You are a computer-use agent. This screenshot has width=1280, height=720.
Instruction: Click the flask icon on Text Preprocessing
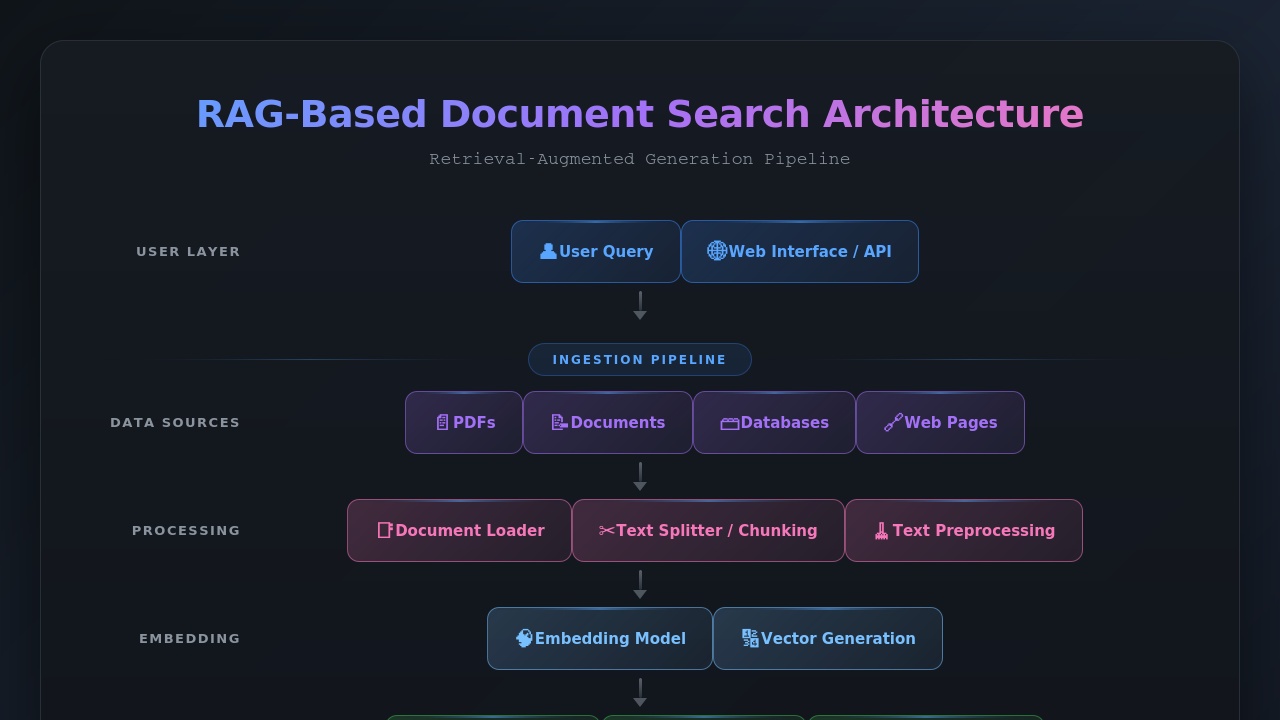click(x=881, y=530)
